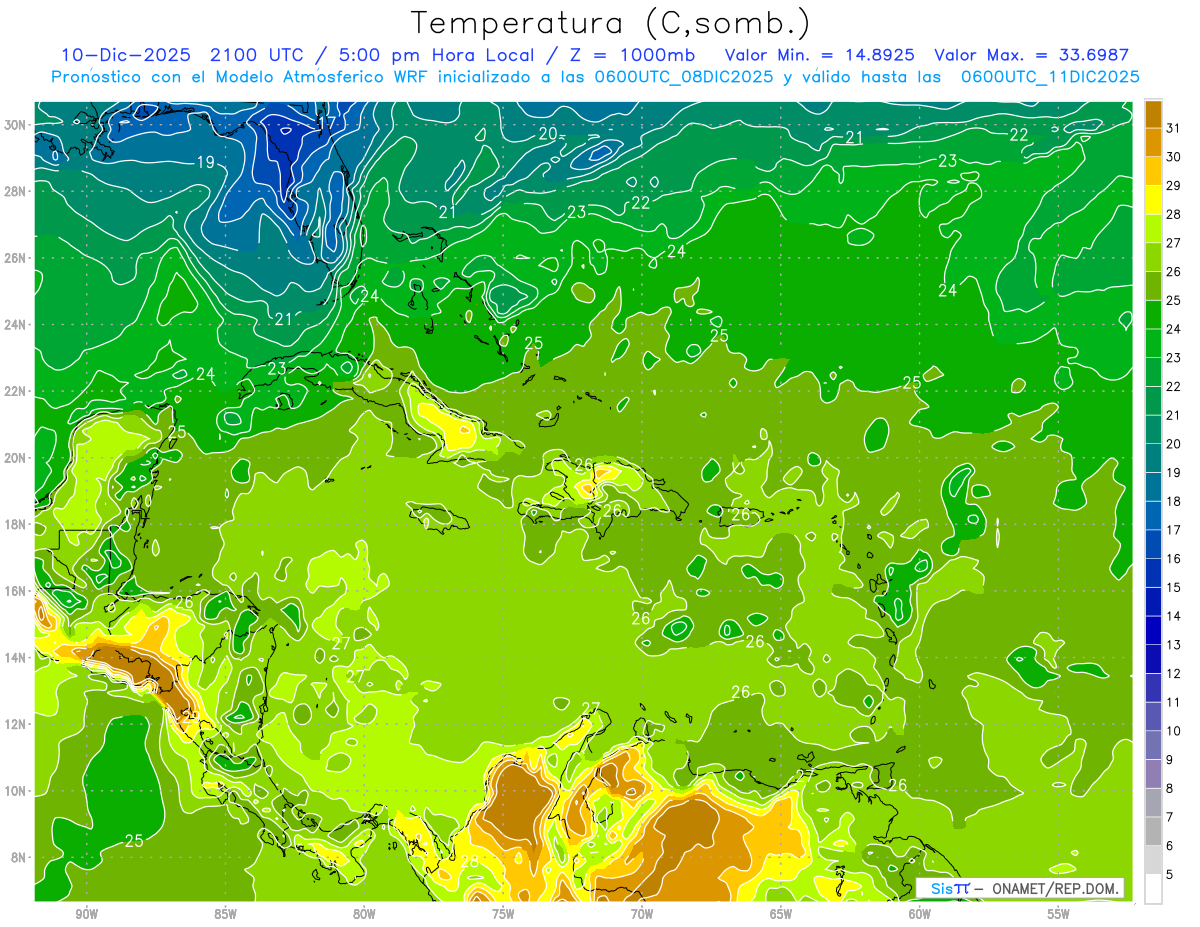1200x927 pixels.
Task: Click the "12N" latitude axis label
Action: 16,724
